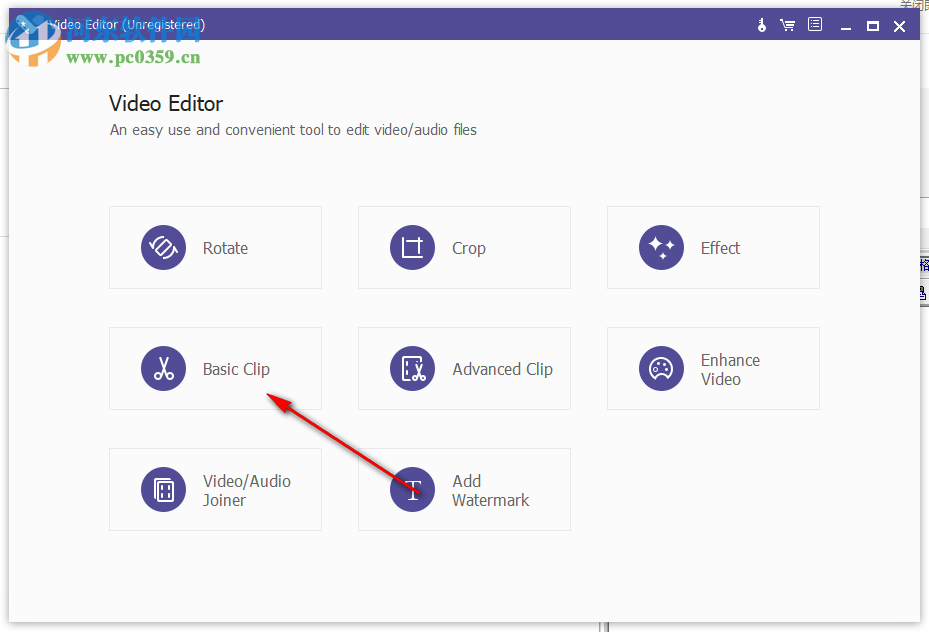Select the Rotate tool icon
The width and height of the screenshot is (929, 632).
coord(163,247)
